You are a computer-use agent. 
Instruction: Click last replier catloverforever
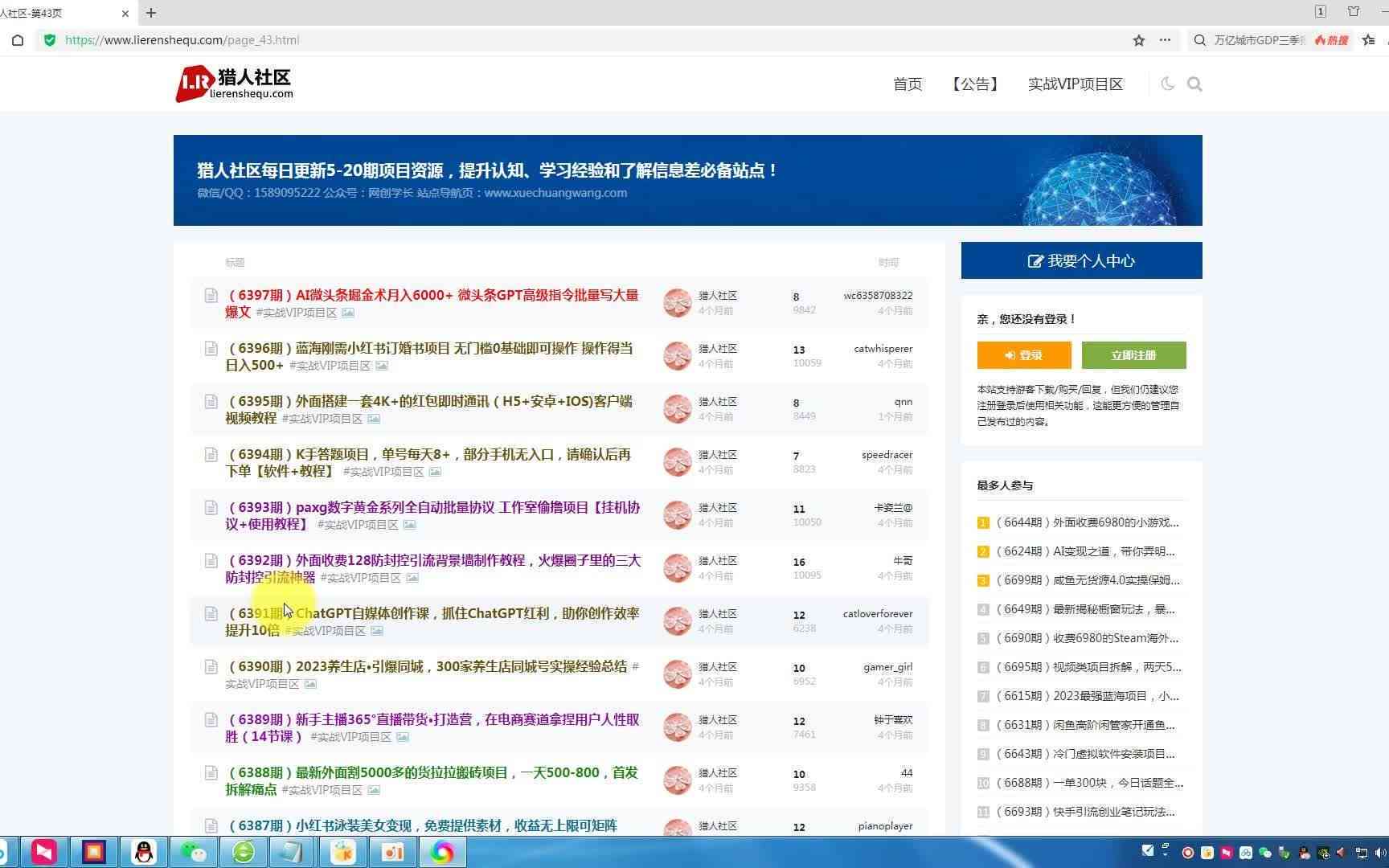[x=878, y=613]
